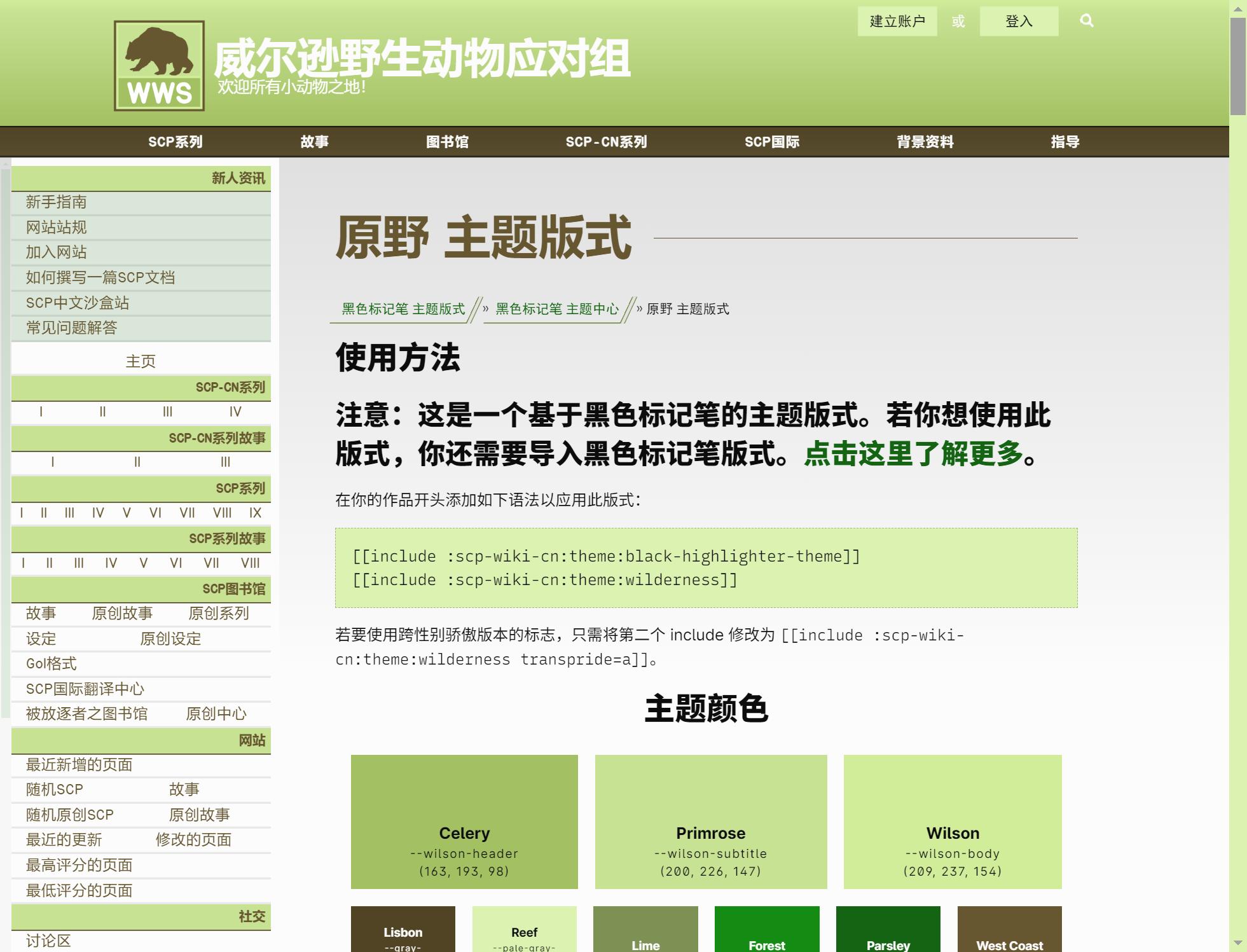Screen dimensions: 1247x952
Task: Click the Forest green swatch
Action: point(766,930)
